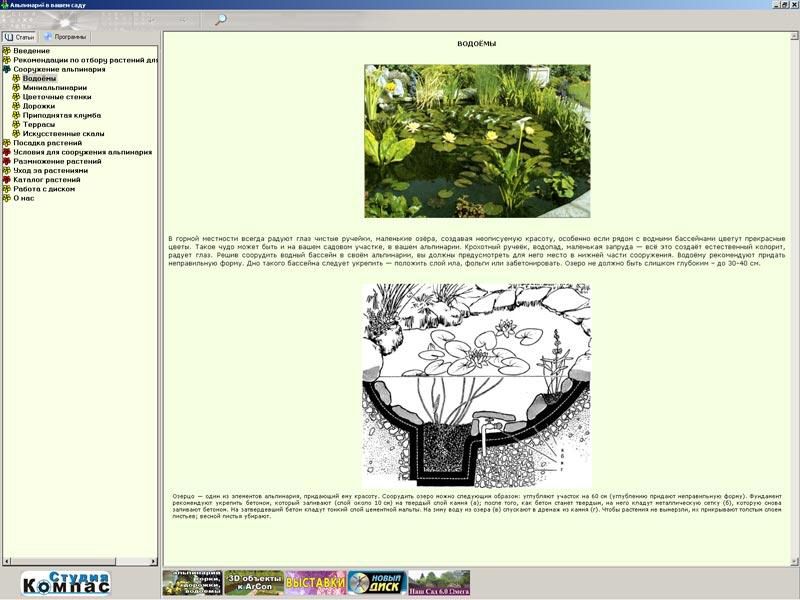This screenshot has width=800, height=600.
Task: Open the Цветочные стенки article
Action: click(56, 97)
